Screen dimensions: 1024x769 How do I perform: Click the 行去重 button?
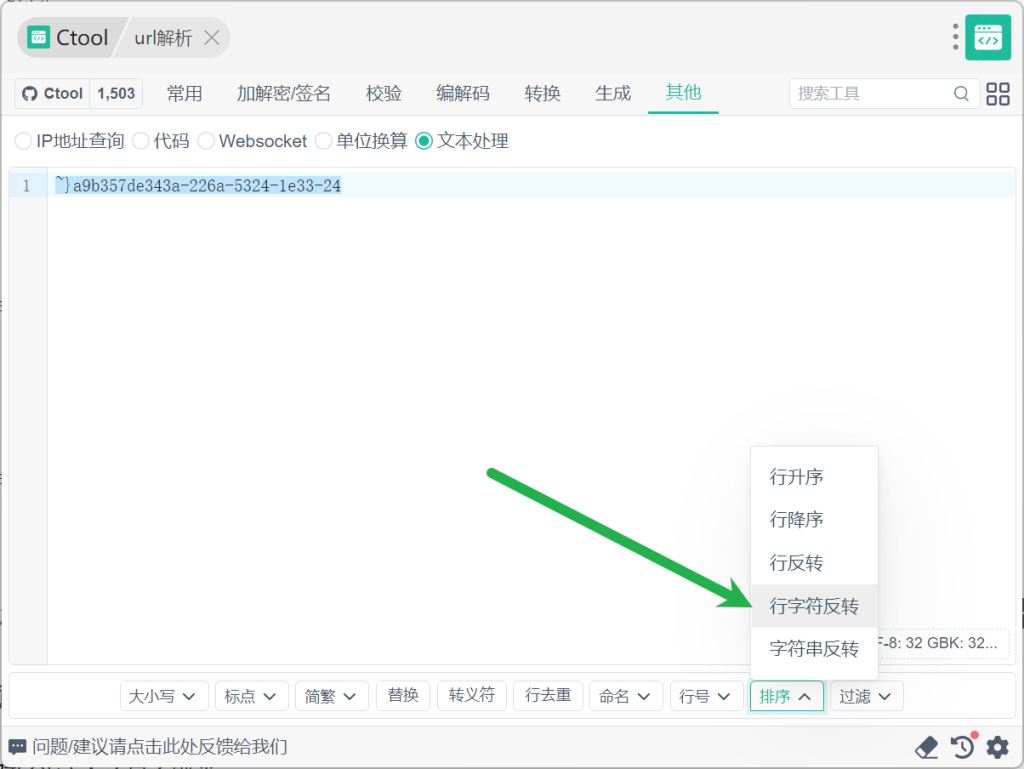(x=548, y=695)
